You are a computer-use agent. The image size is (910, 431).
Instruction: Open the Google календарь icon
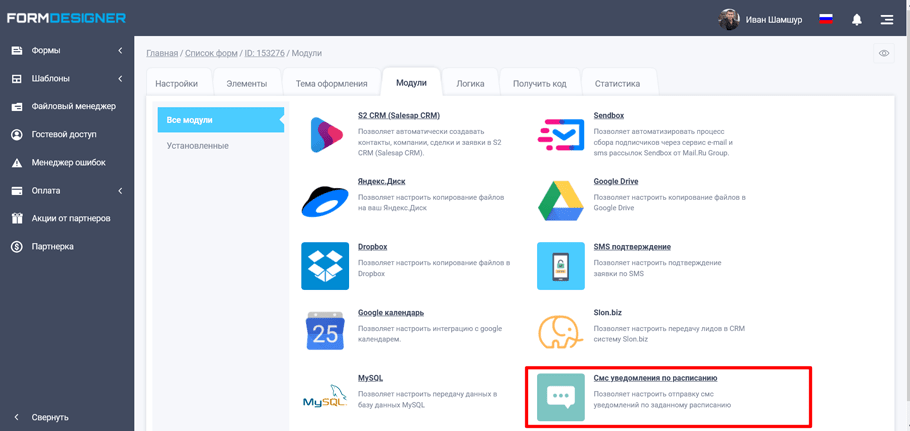click(325, 332)
